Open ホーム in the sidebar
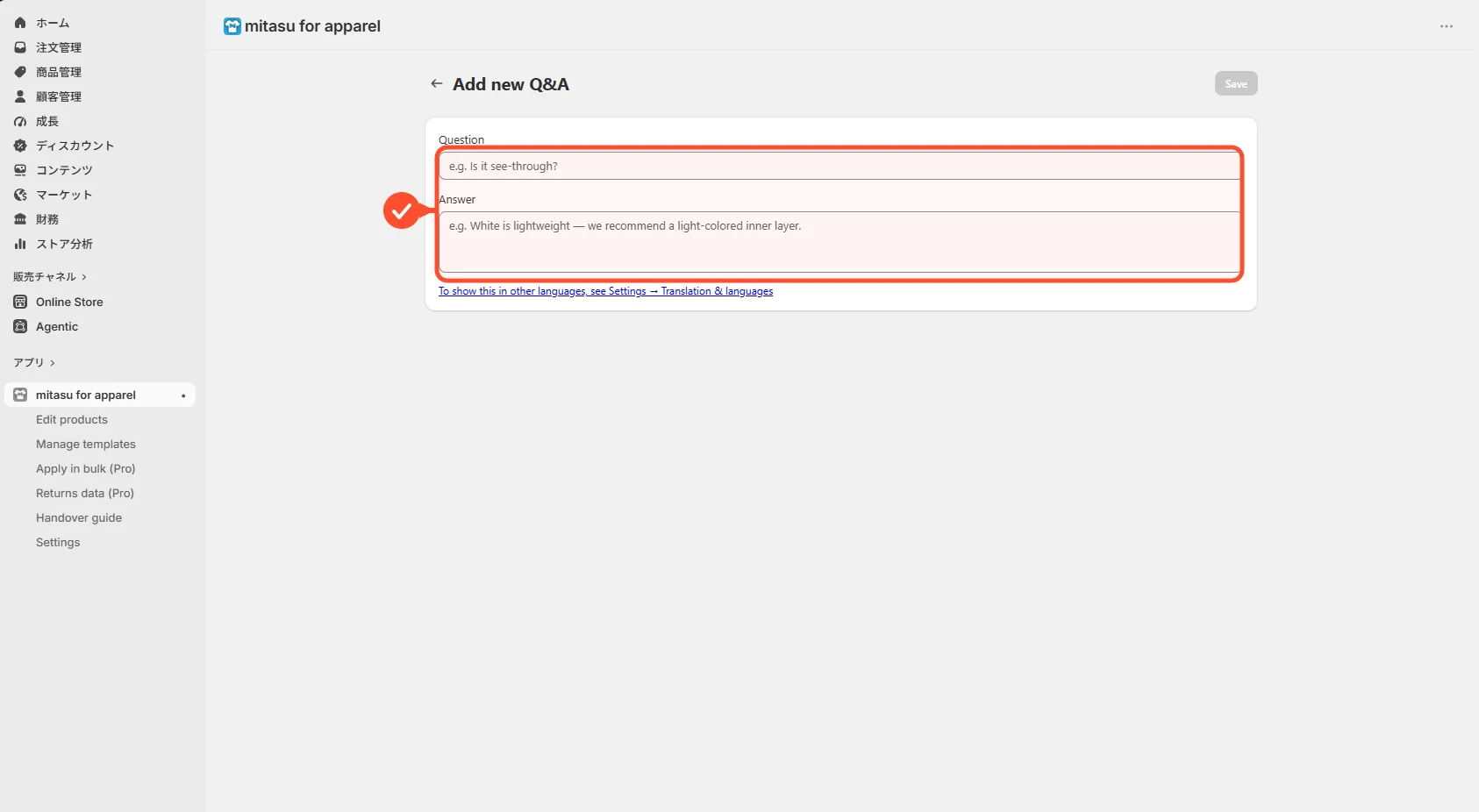The width and height of the screenshot is (1479, 812). (x=53, y=23)
